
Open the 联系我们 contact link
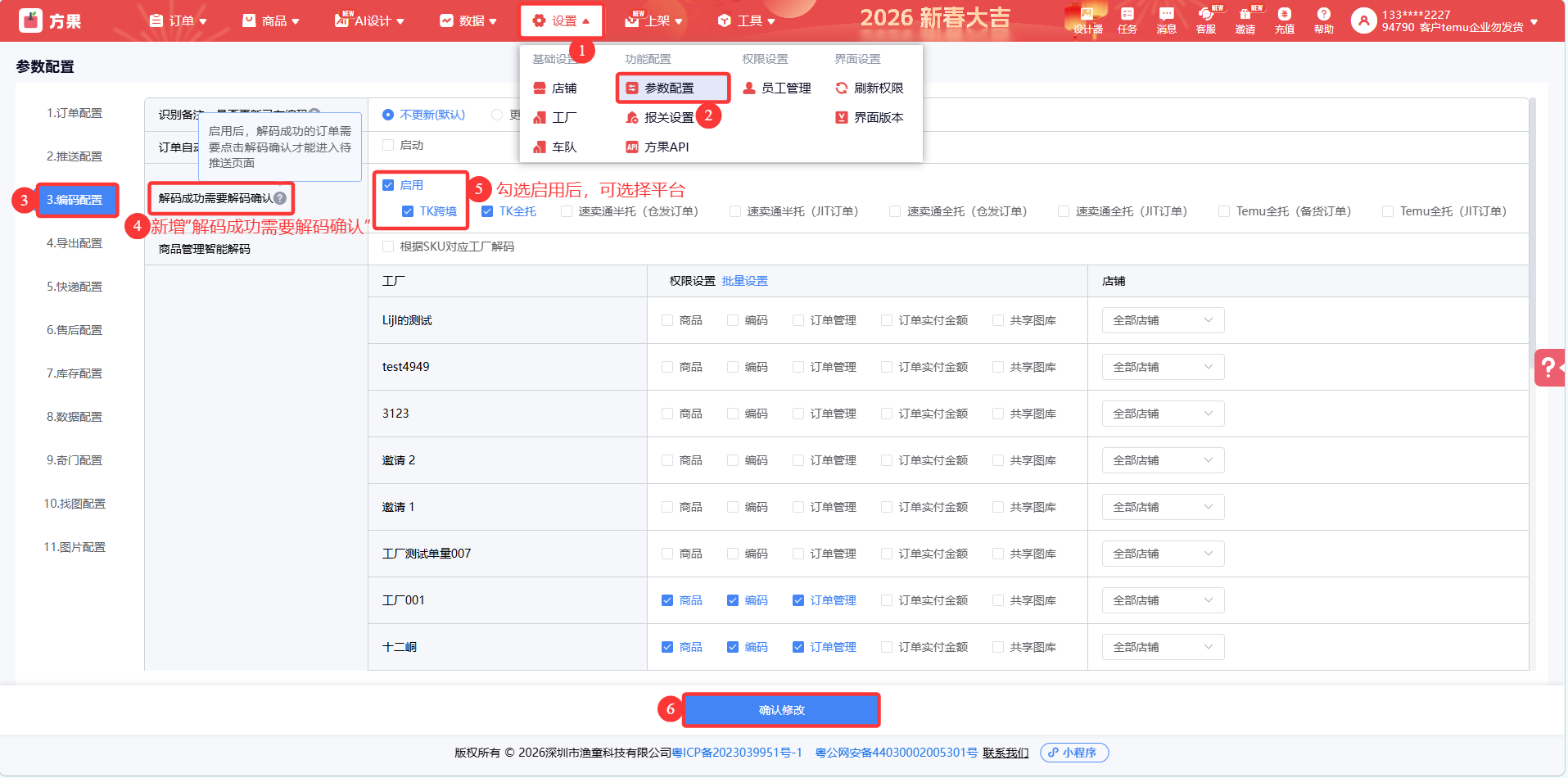[x=1005, y=753]
